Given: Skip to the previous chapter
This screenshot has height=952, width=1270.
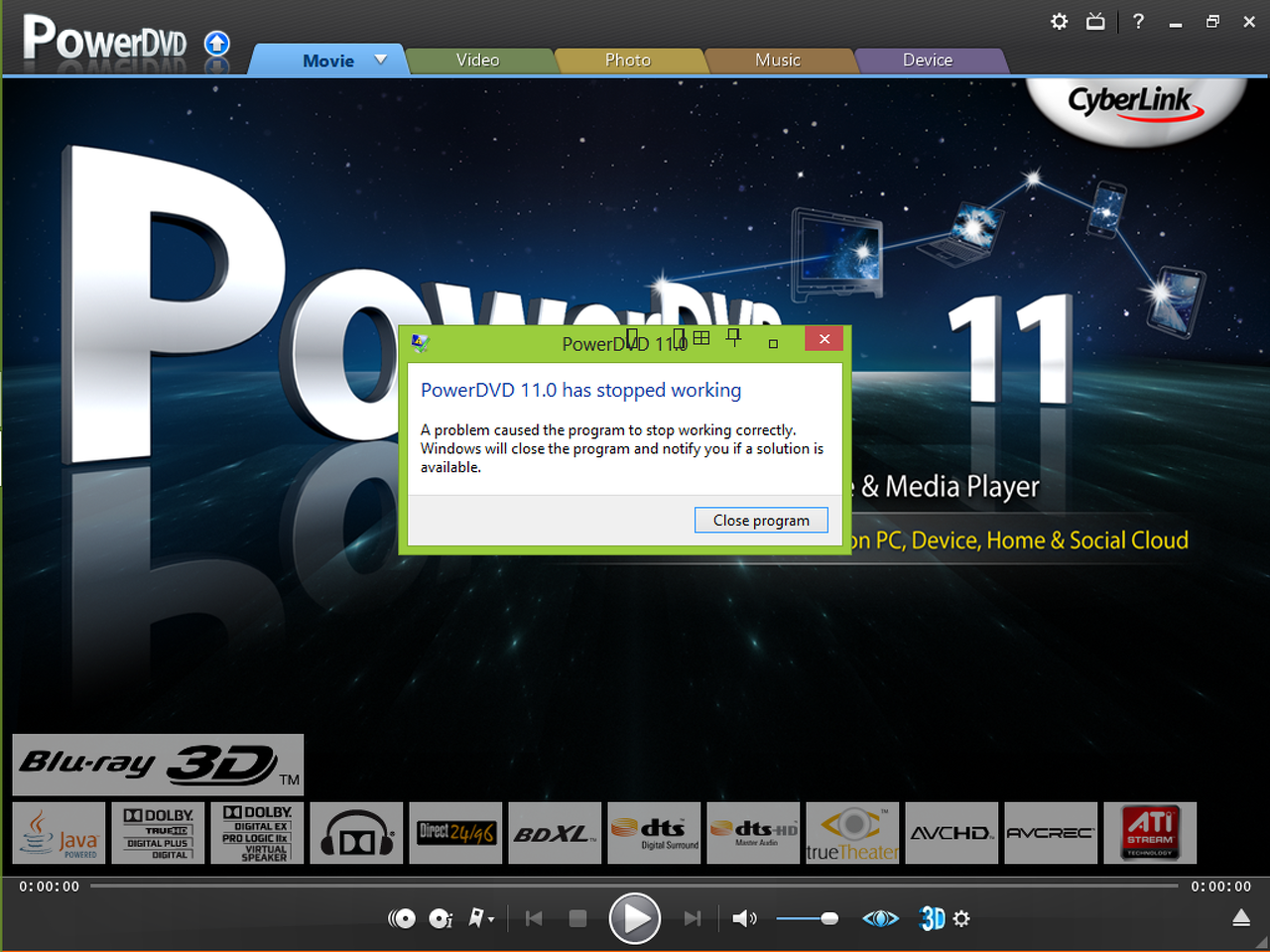Looking at the screenshot, I should pyautogui.click(x=534, y=919).
